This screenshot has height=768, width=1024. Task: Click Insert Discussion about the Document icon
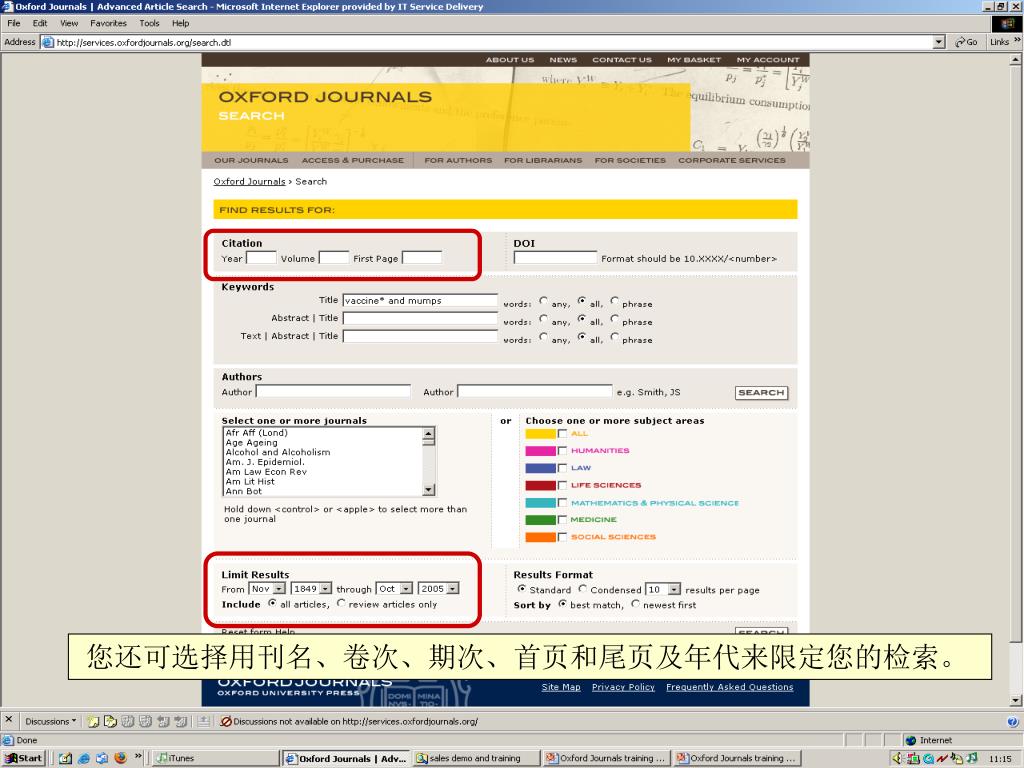pyautogui.click(x=110, y=722)
